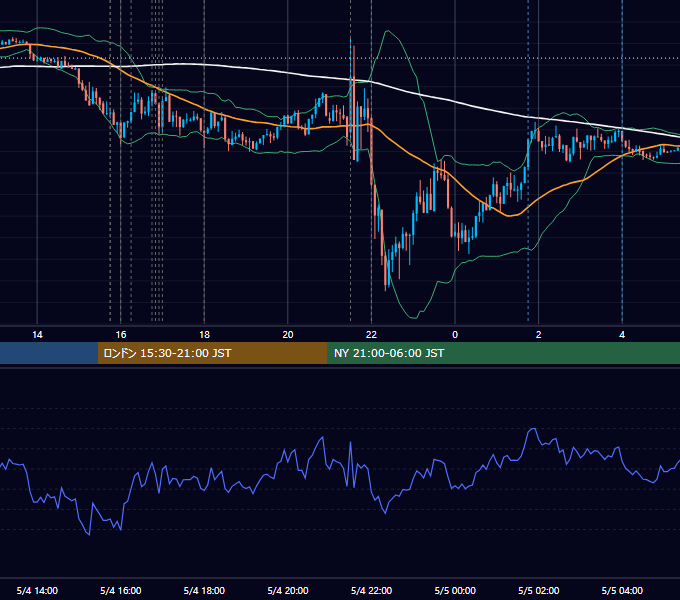Click the 5/5 02:00 label on indicator axis

[x=539, y=590]
